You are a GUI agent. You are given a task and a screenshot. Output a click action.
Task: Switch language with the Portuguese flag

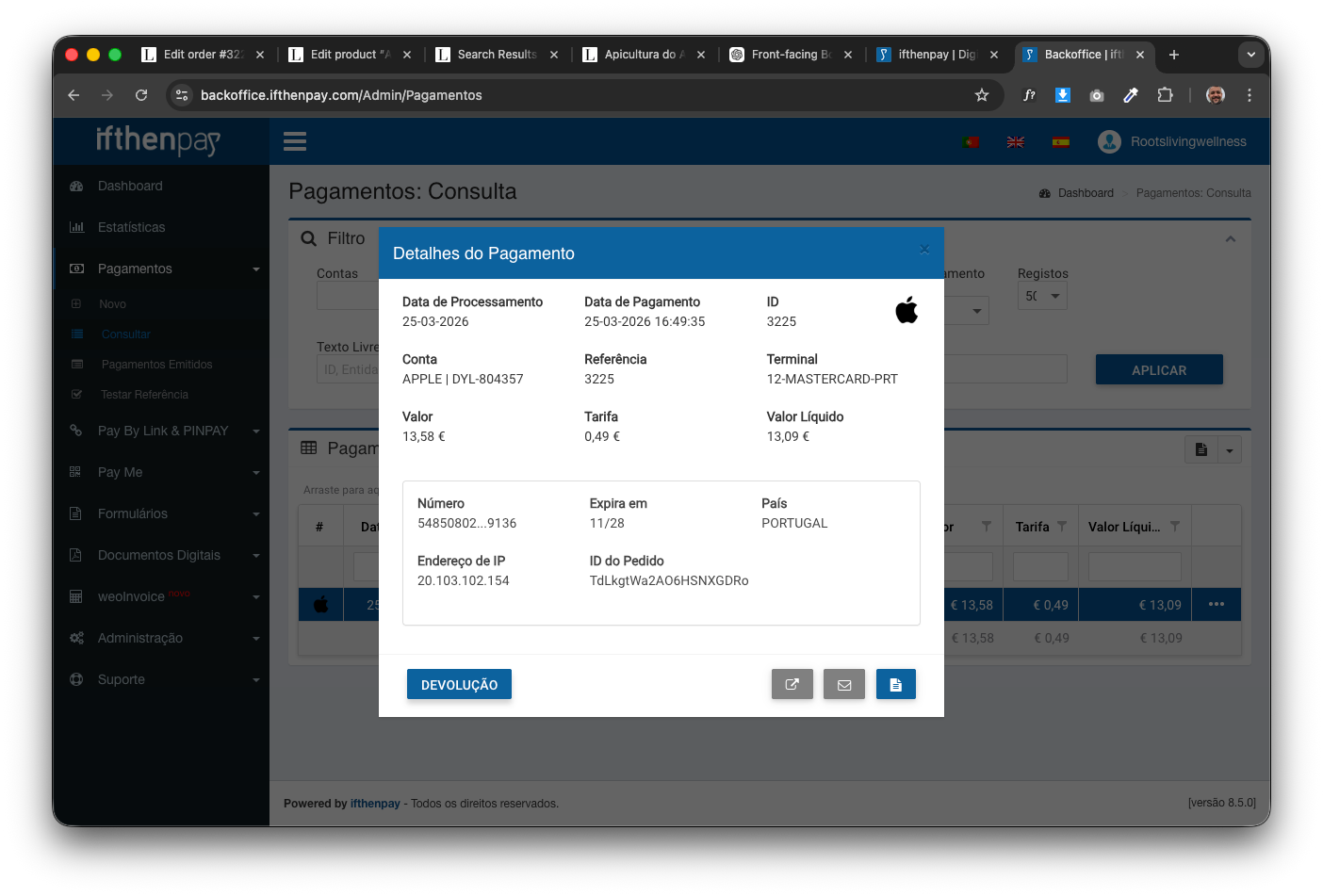[x=971, y=142]
